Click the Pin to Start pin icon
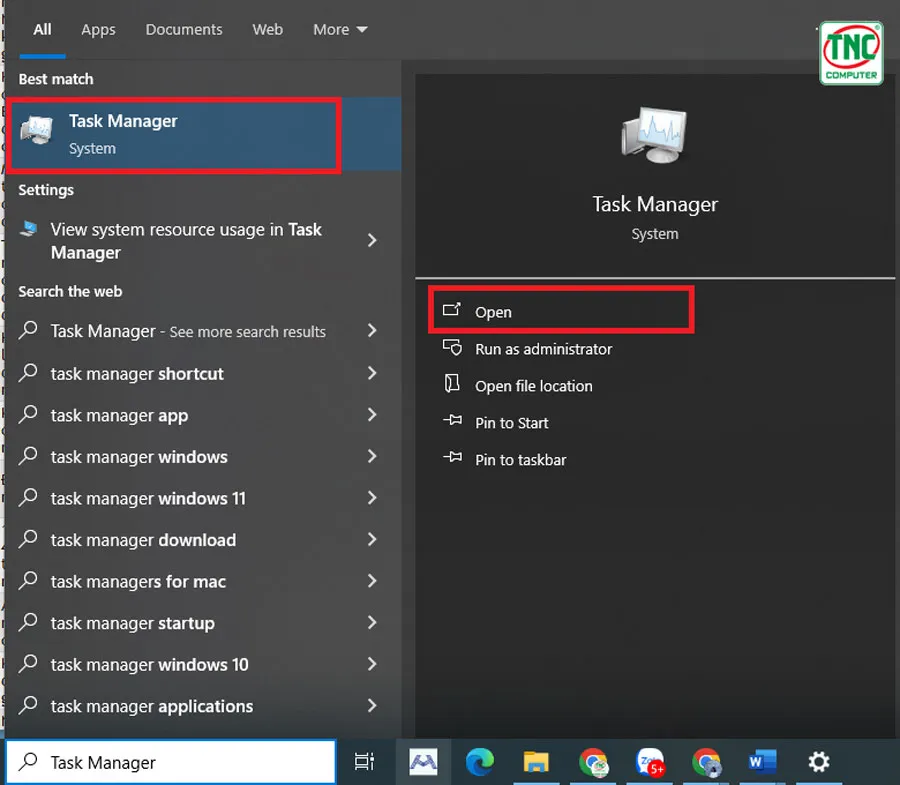Viewport: 900px width, 785px height. tap(452, 421)
